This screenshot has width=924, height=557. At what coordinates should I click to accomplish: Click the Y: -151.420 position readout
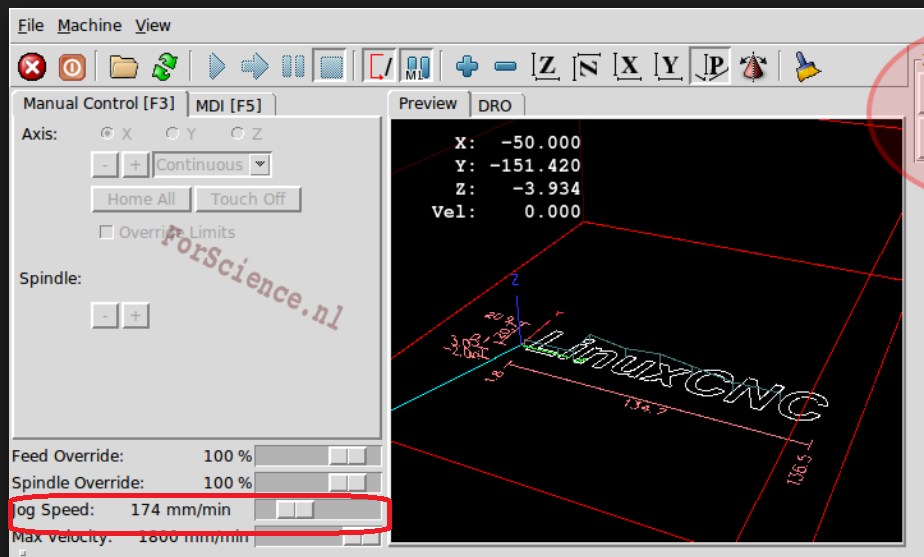[518, 166]
